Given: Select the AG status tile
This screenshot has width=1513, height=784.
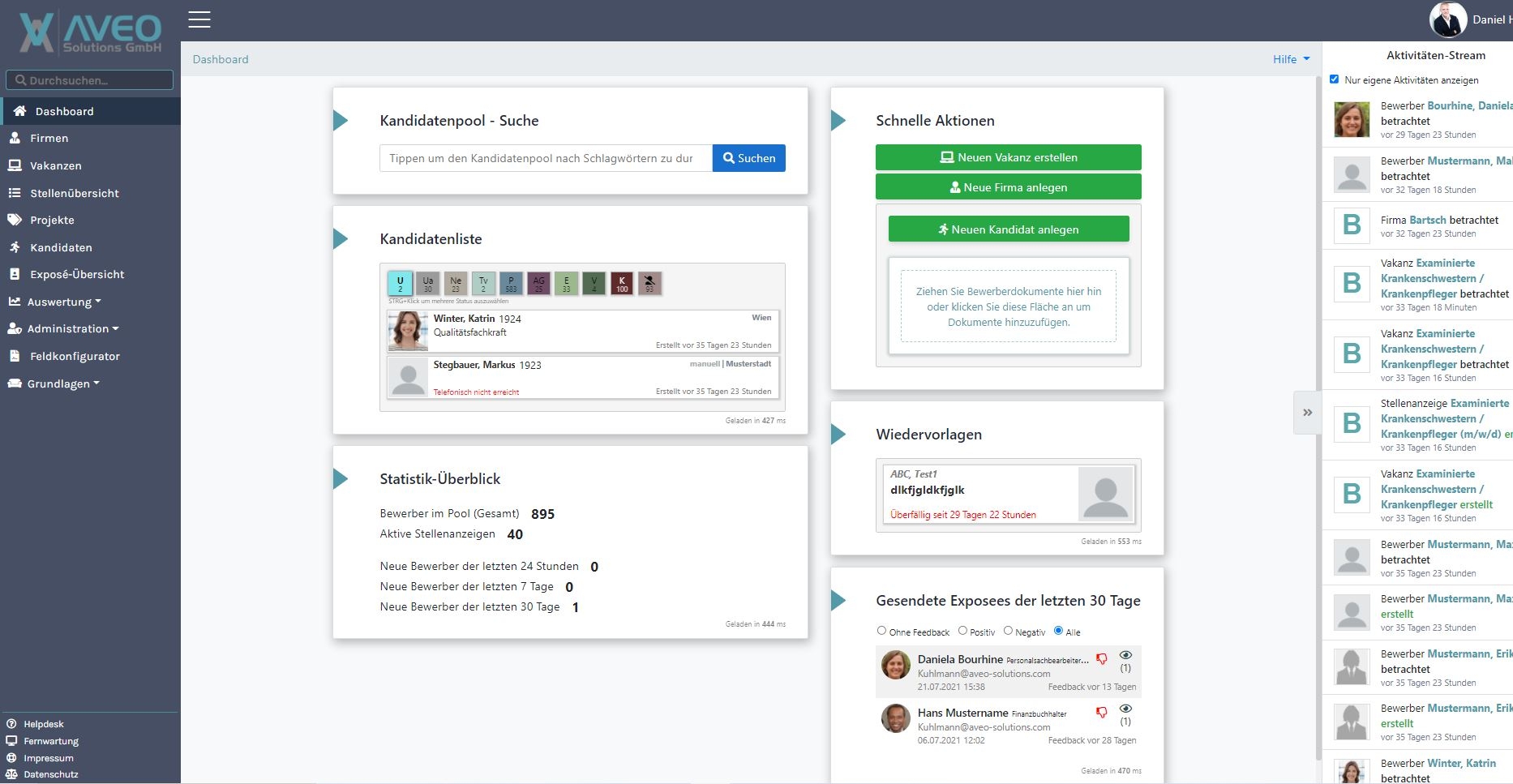Looking at the screenshot, I should (x=538, y=284).
